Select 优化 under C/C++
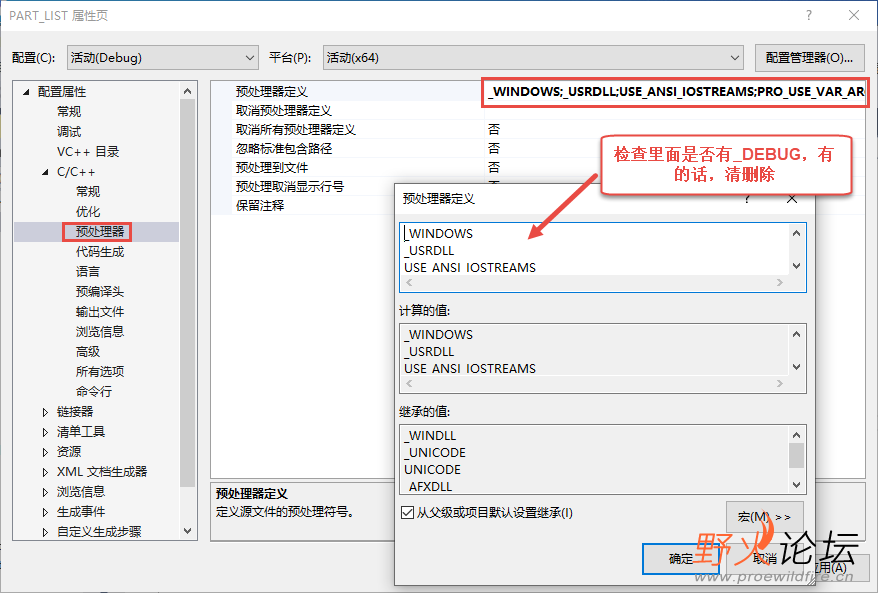The height and width of the screenshot is (593, 878). click(88, 212)
